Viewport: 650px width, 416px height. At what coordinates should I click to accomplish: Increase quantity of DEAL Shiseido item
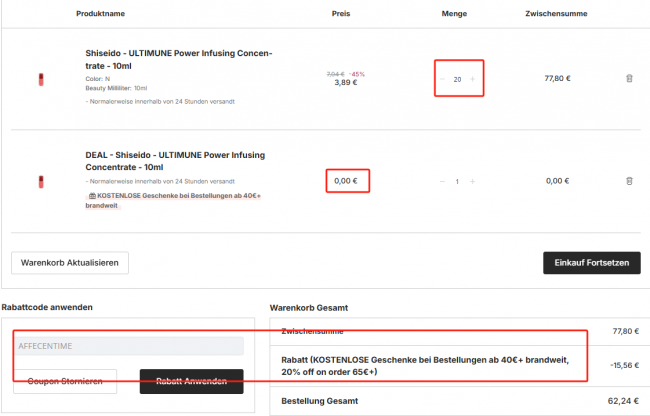[x=472, y=181]
